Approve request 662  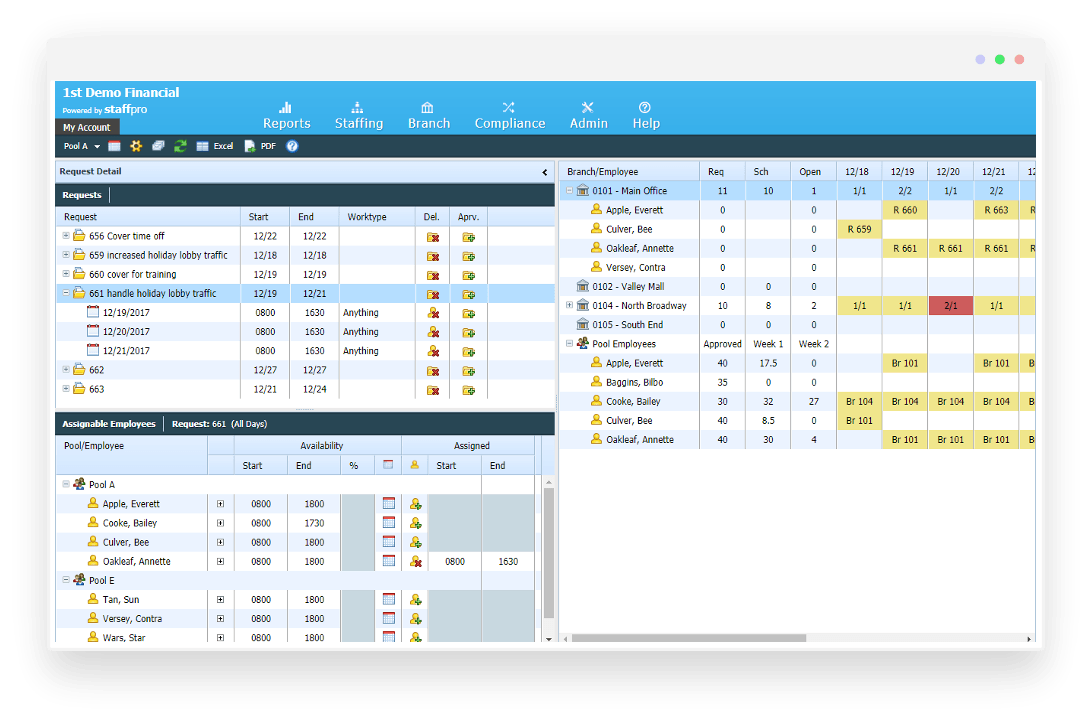pyautogui.click(x=469, y=371)
